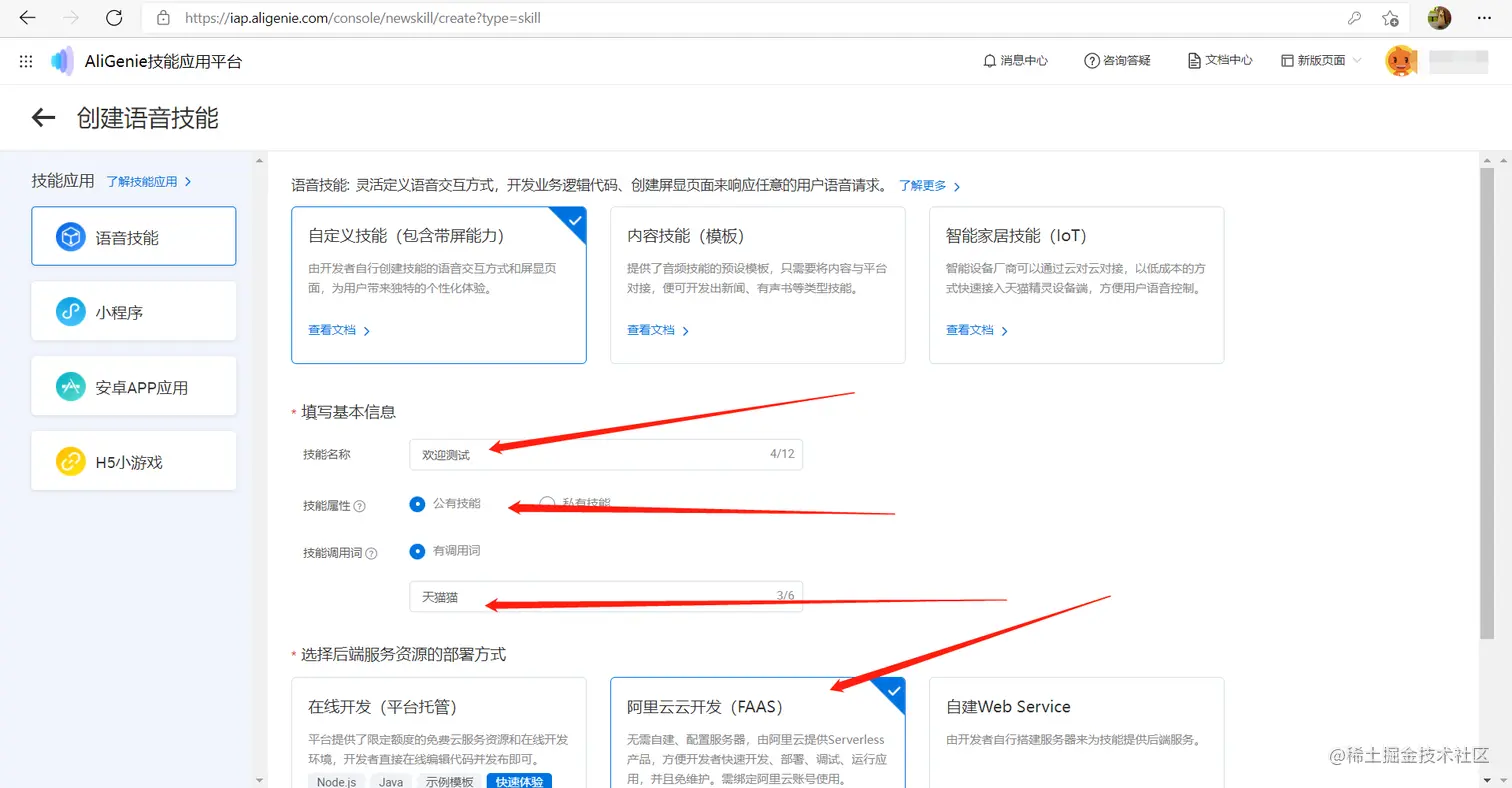This screenshot has height=788, width=1512.
Task: Choose the 智能家居技能（IoT）card
Action: tap(1077, 285)
